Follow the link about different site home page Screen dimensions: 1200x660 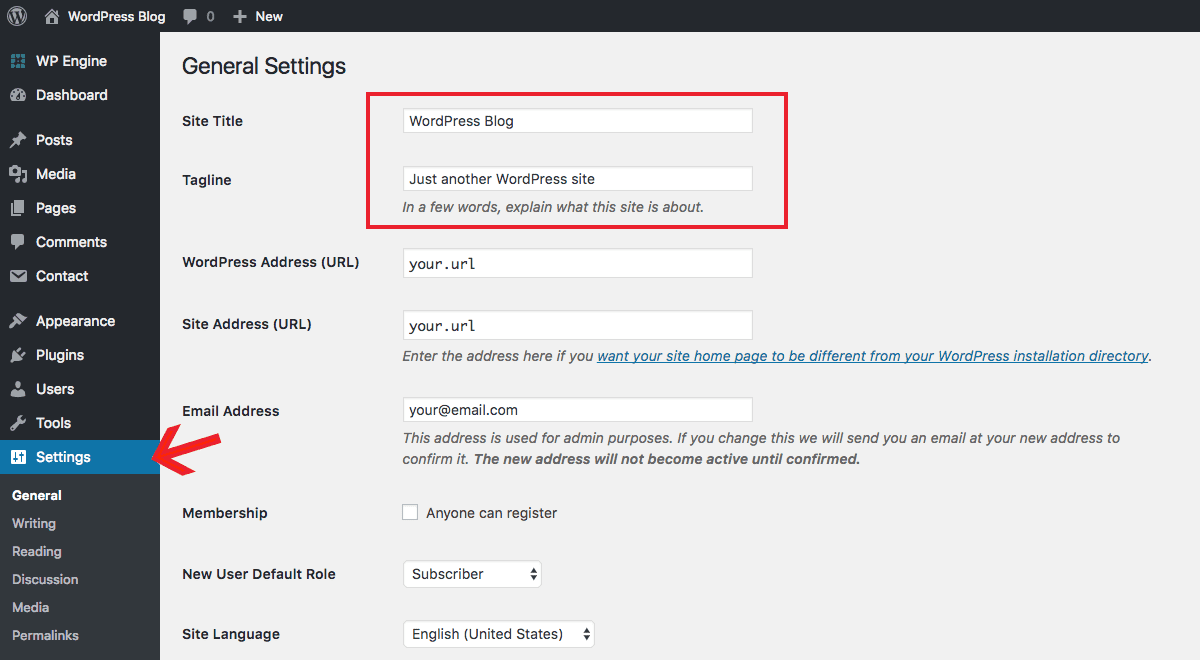click(x=872, y=355)
